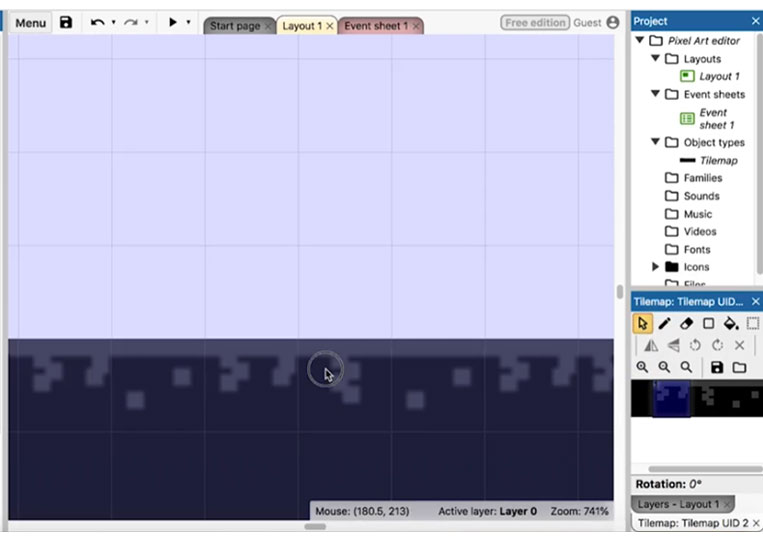Close the Layout 1 tab

pyautogui.click(x=329, y=26)
